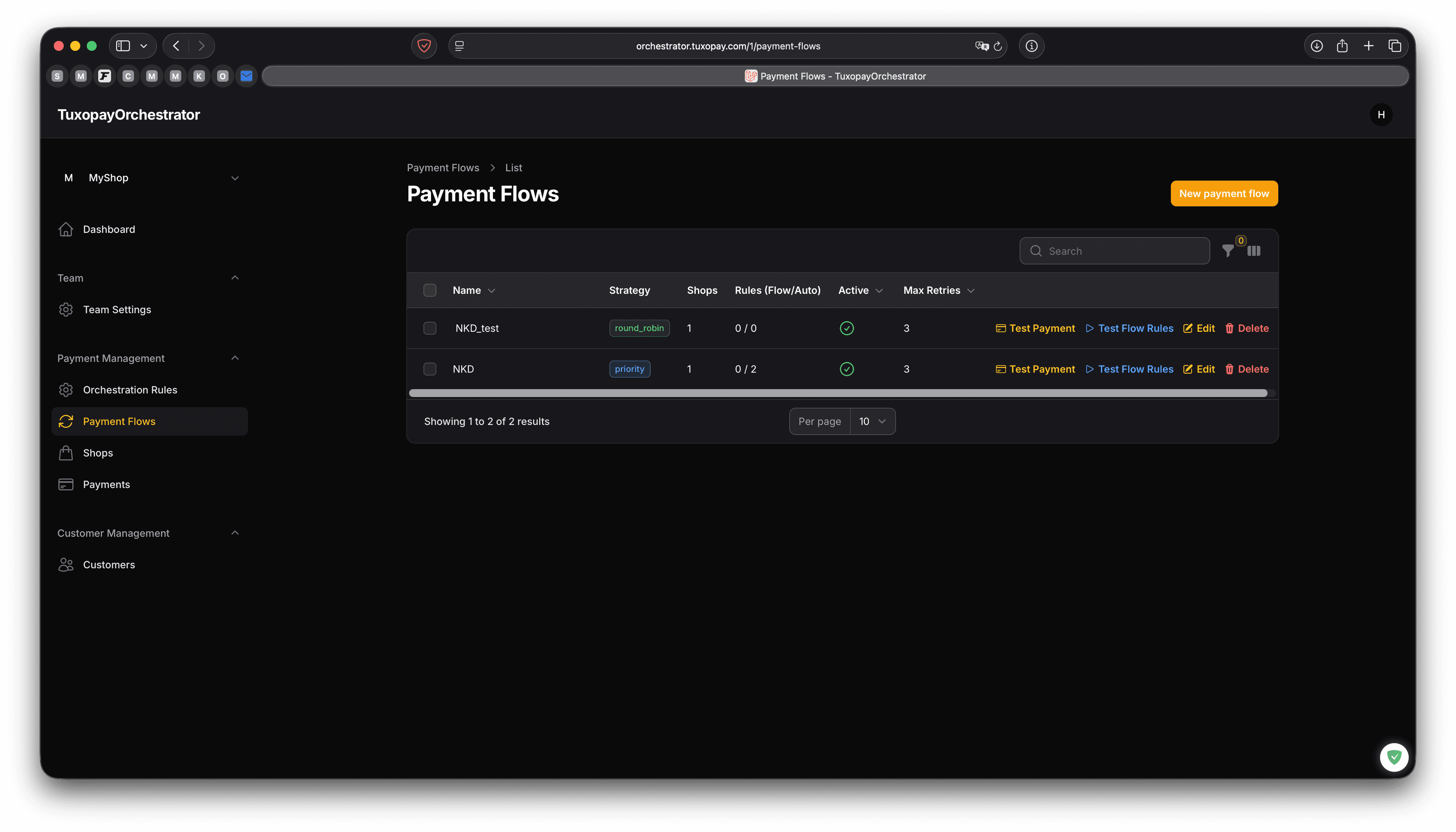Screen dimensions: 1456x832
Task: Open the toggle columns icon
Action: (1254, 251)
